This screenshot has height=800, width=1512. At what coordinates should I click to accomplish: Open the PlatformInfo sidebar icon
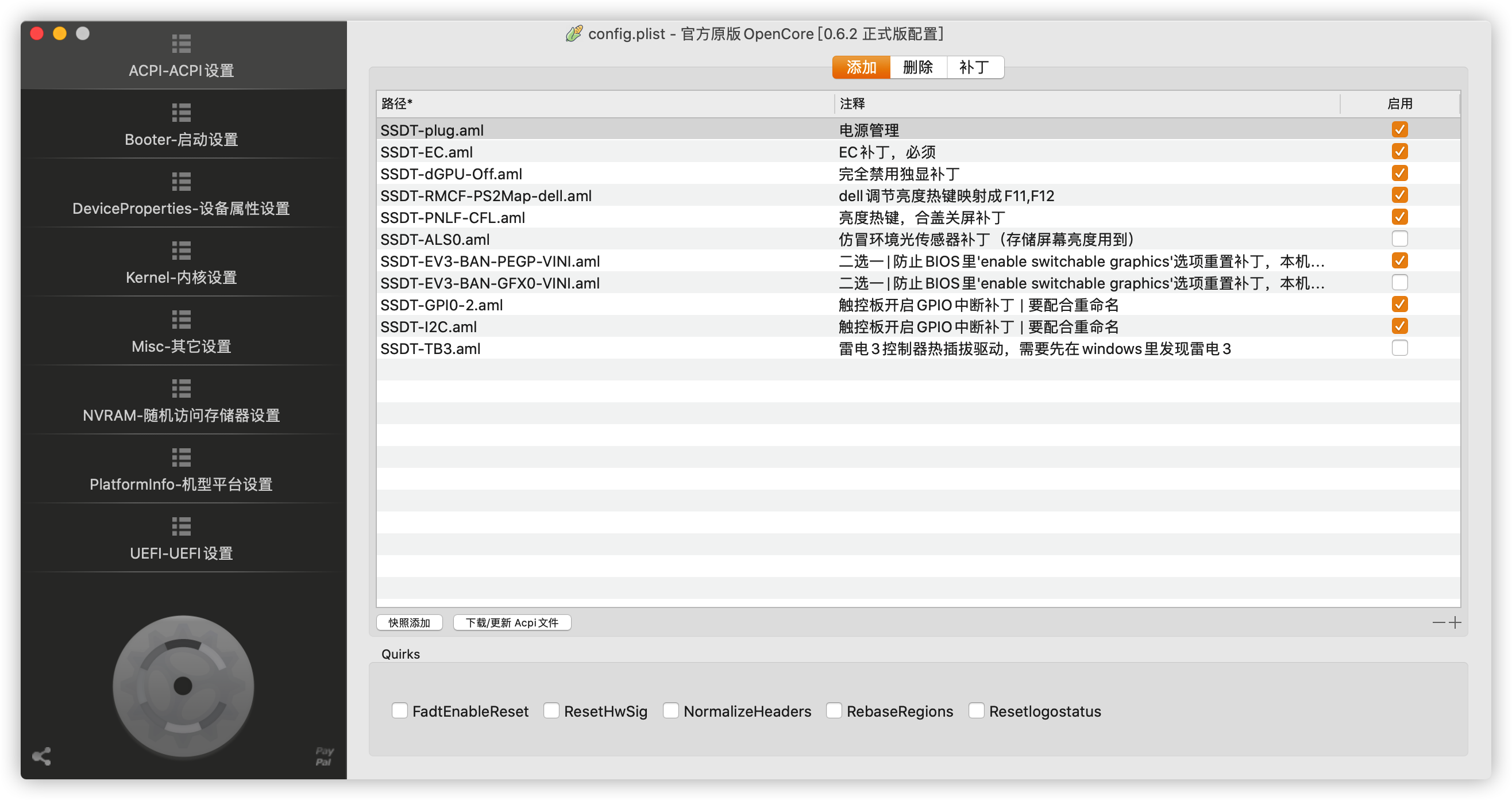(182, 457)
